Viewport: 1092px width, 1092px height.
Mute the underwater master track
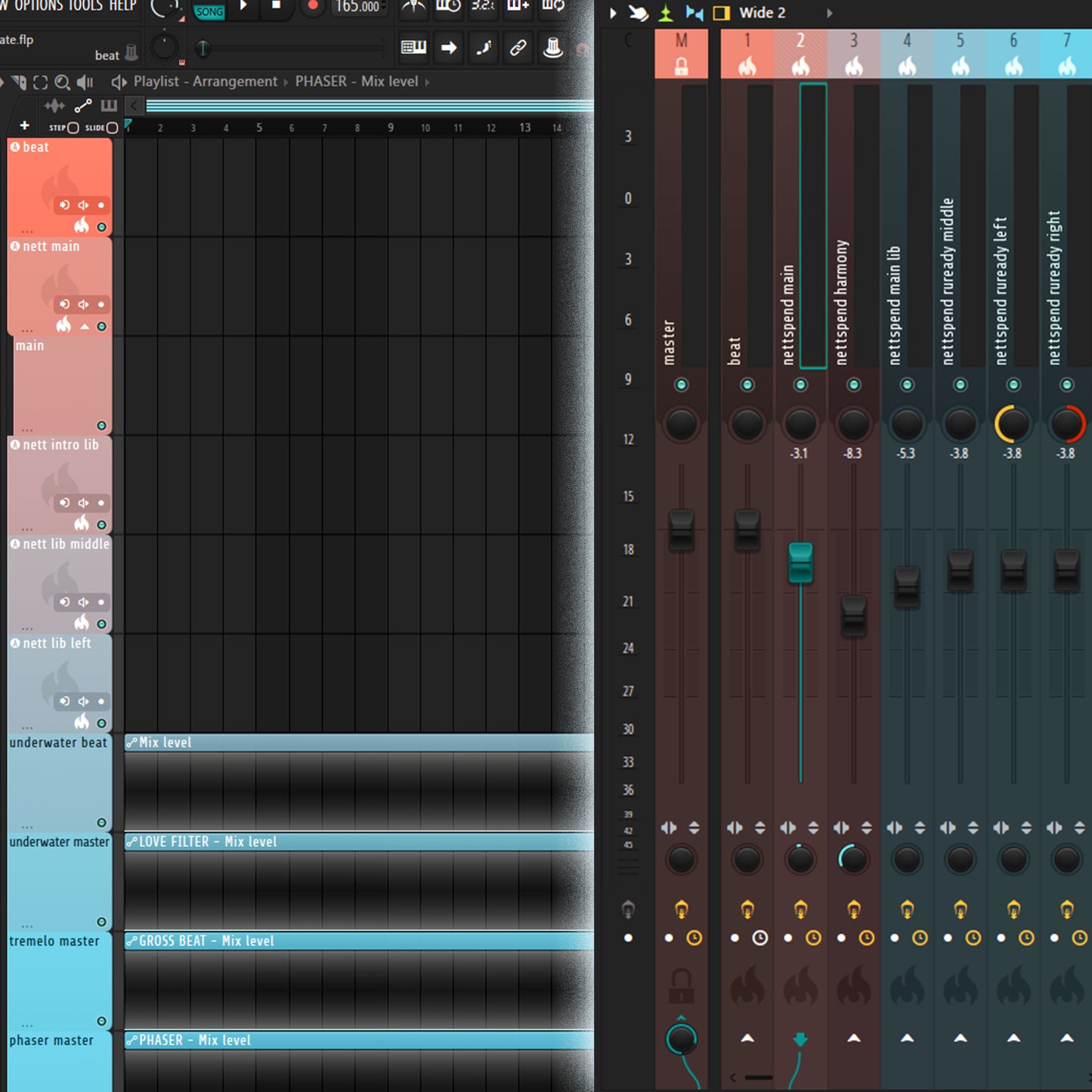(101, 922)
